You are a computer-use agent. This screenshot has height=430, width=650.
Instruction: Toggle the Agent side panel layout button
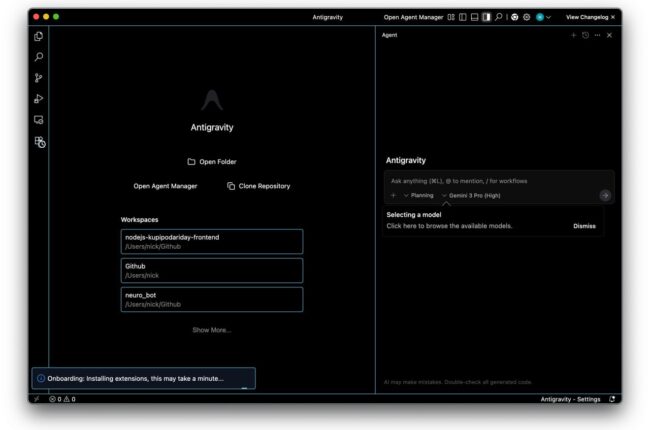[x=487, y=17]
